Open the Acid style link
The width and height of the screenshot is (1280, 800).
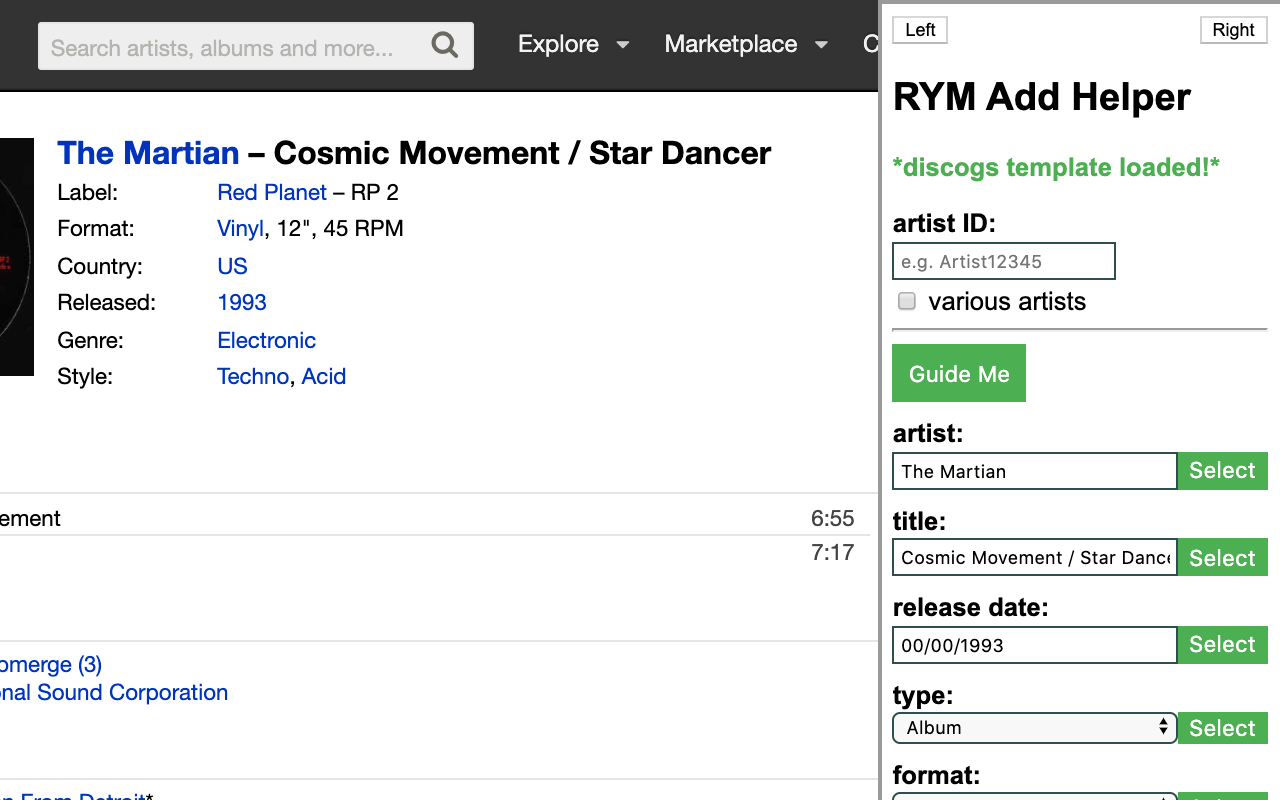point(324,376)
